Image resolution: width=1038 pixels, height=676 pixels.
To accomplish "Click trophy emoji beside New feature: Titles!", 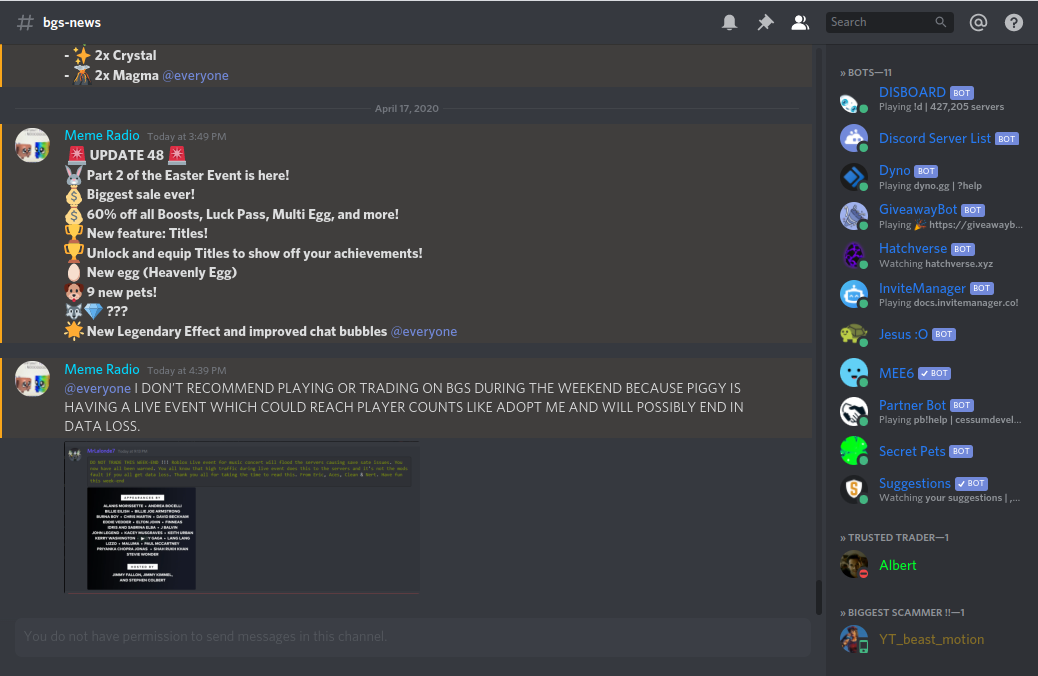I will [x=73, y=233].
